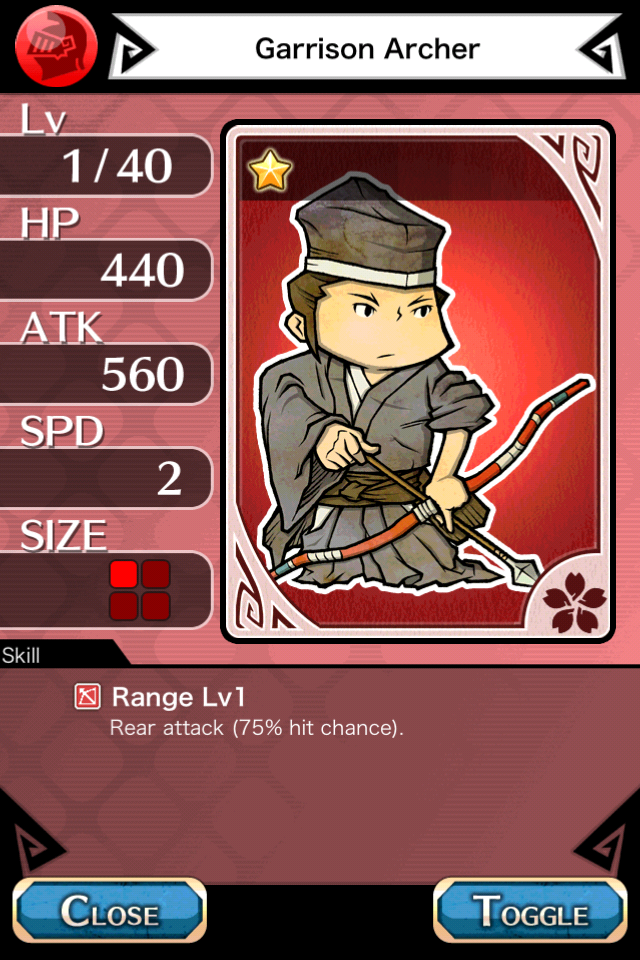Click left arrow beside Garrison Archer title
The height and width of the screenshot is (960, 640).
pyautogui.click(x=134, y=50)
